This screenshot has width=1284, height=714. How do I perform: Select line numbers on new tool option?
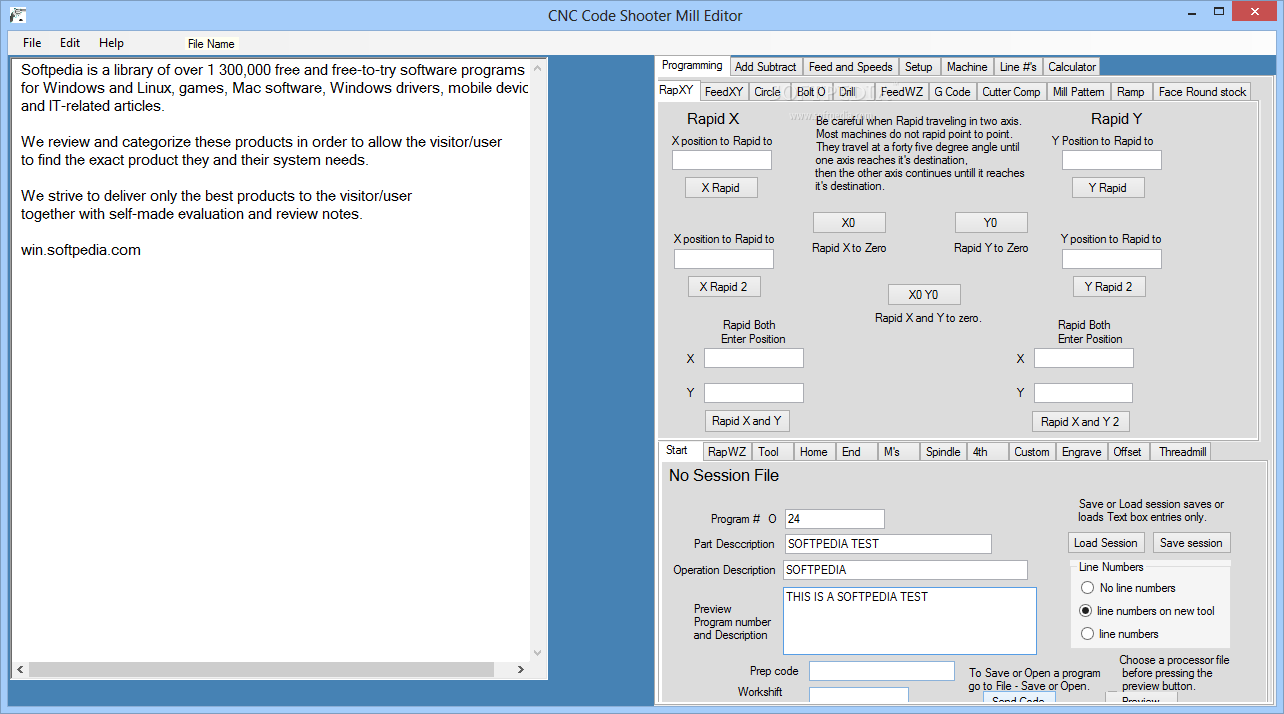(x=1087, y=611)
